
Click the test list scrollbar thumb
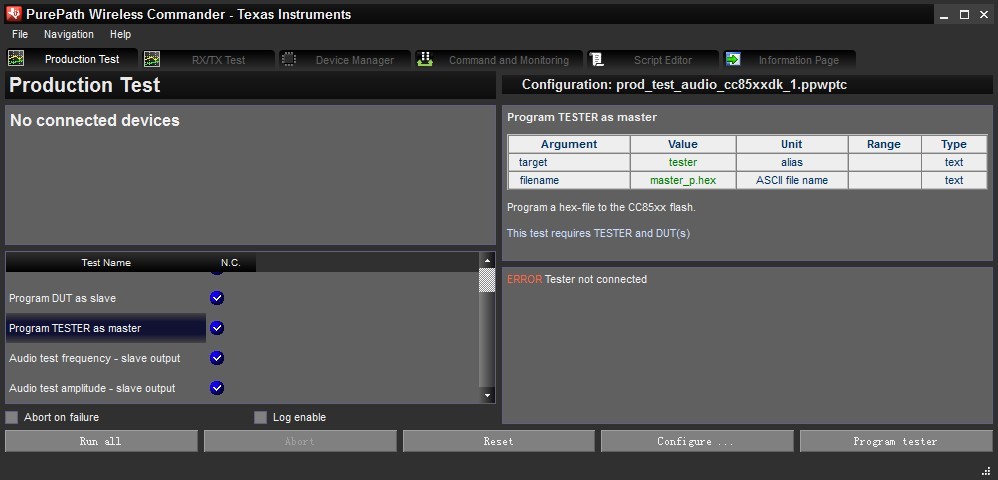pyautogui.click(x=488, y=280)
